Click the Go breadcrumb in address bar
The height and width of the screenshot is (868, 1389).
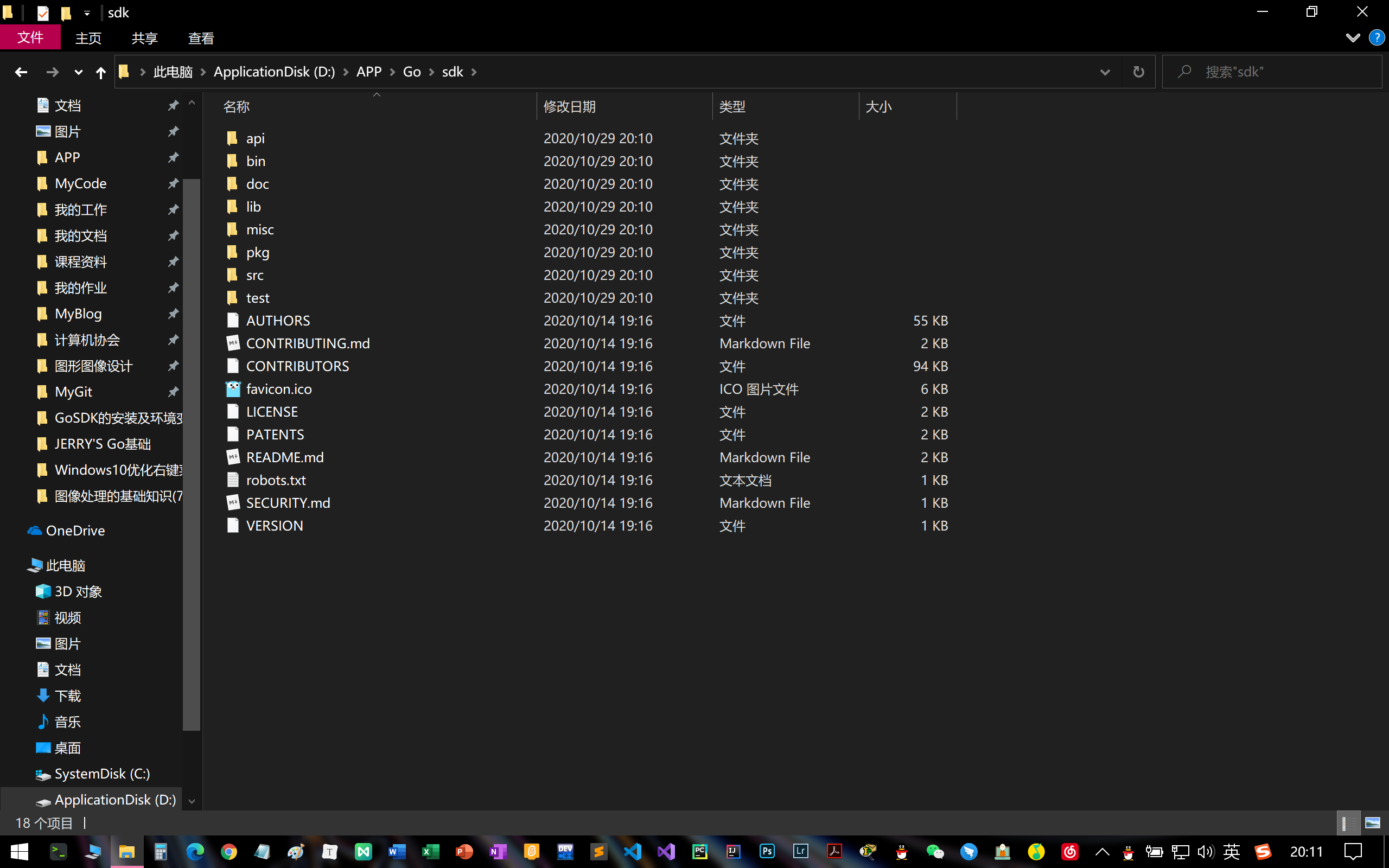[x=411, y=72]
